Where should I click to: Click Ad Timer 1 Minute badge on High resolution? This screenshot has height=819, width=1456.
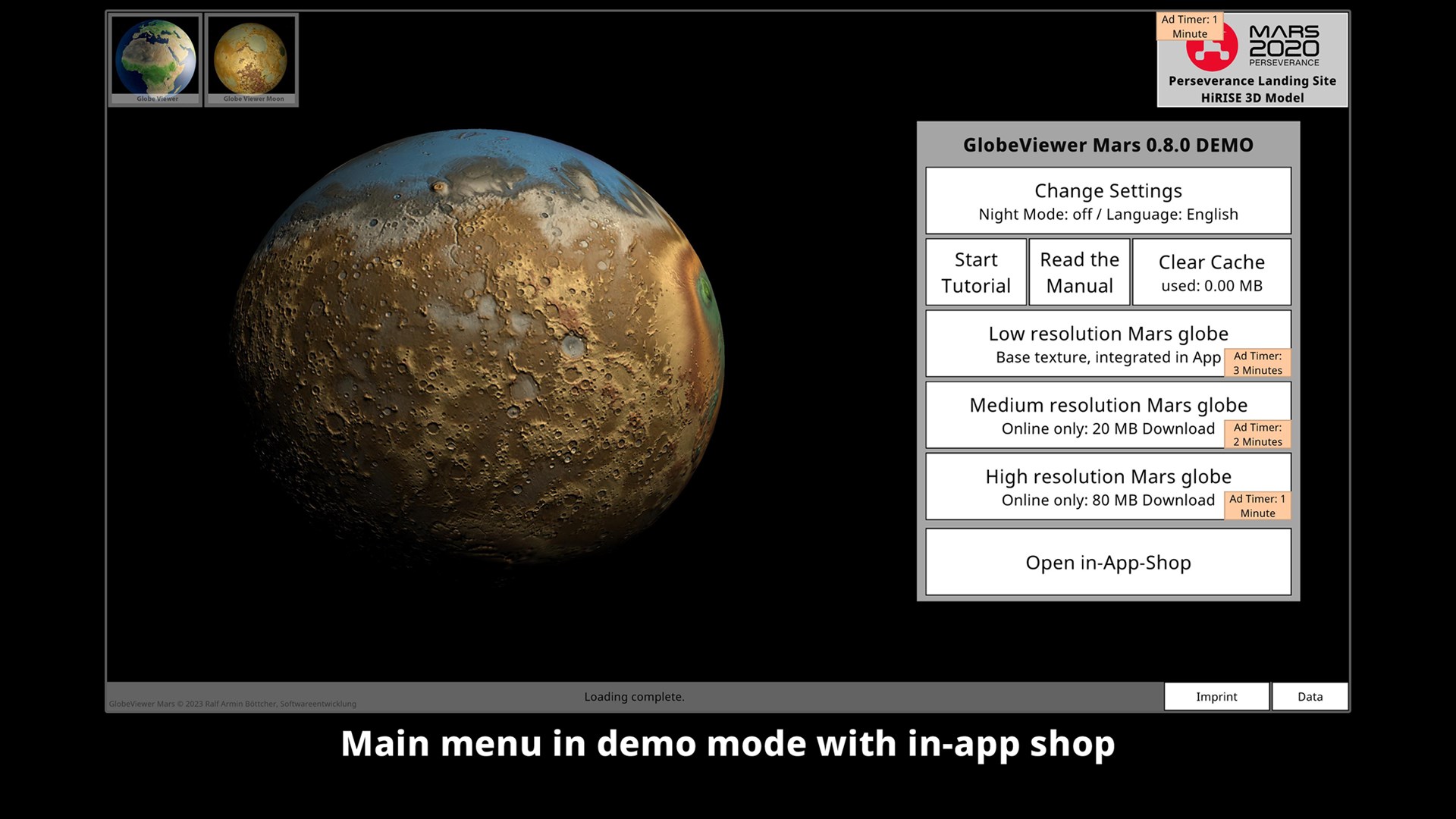[x=1257, y=506]
